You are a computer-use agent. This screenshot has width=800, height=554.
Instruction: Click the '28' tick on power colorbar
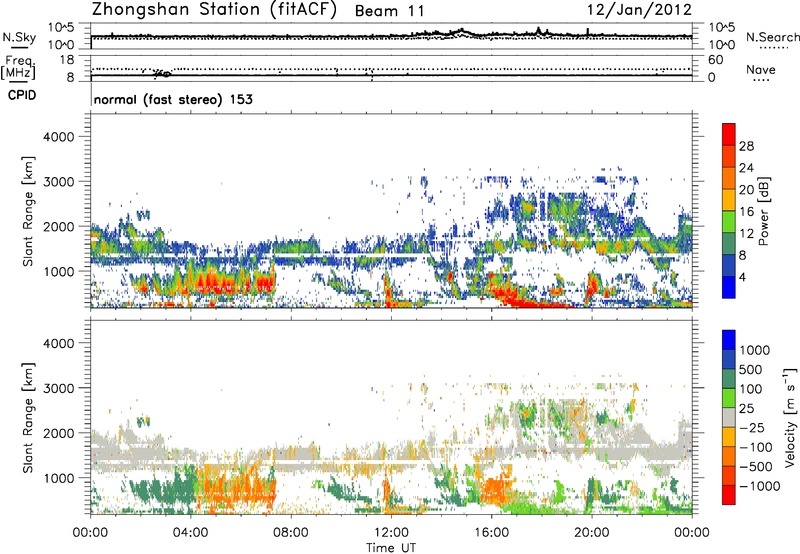point(746,146)
